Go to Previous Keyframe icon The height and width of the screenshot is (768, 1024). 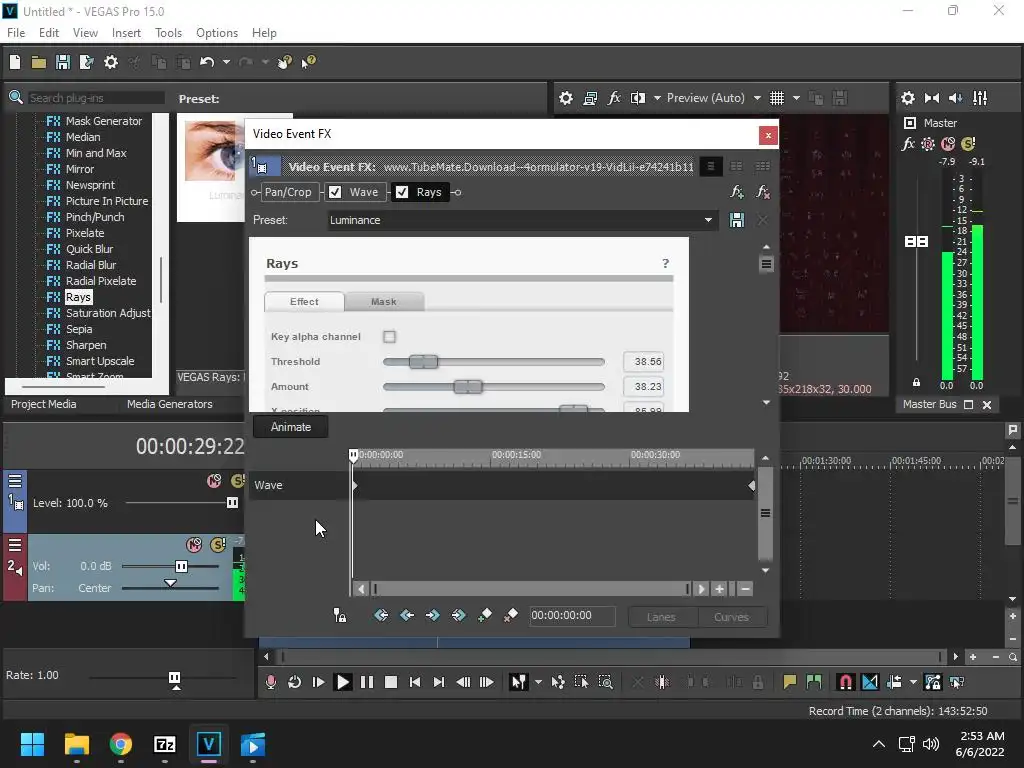(407, 615)
